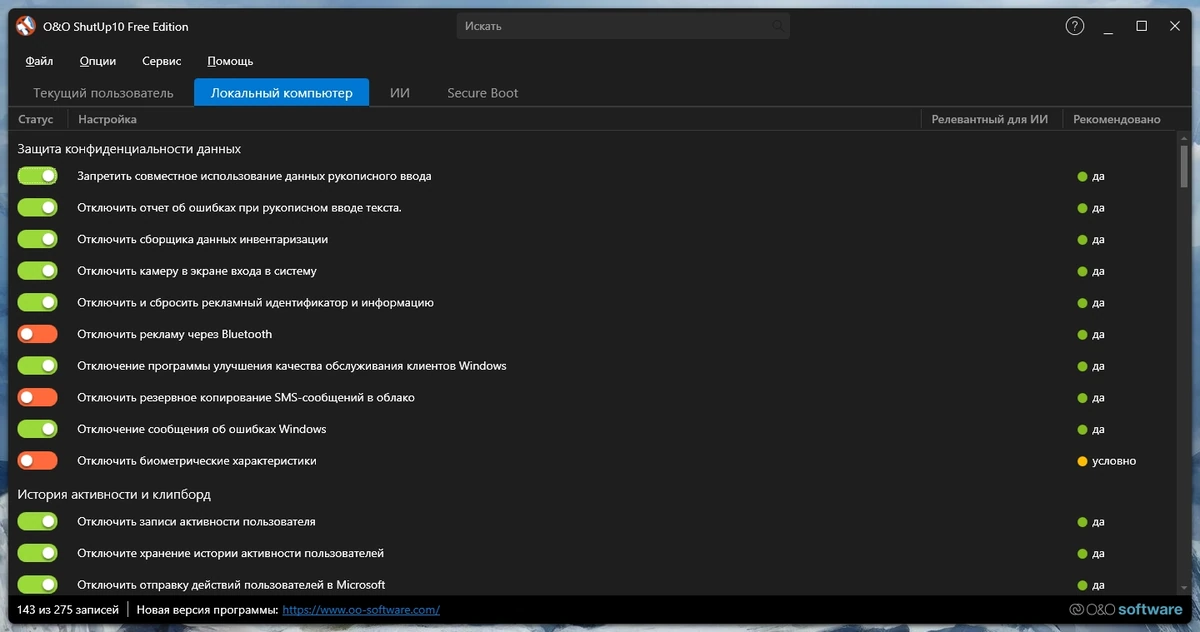
Task: Sort by 'Релевантный для ИИ' column header
Action: point(990,120)
